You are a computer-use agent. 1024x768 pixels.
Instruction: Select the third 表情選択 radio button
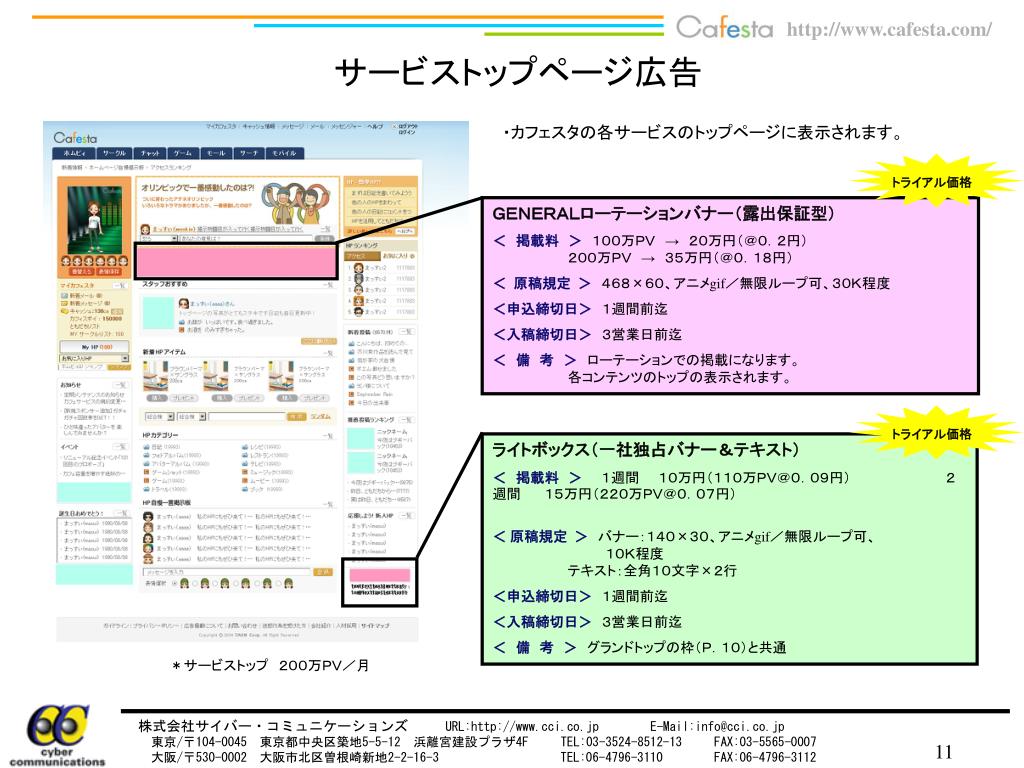pyautogui.click(x=216, y=583)
